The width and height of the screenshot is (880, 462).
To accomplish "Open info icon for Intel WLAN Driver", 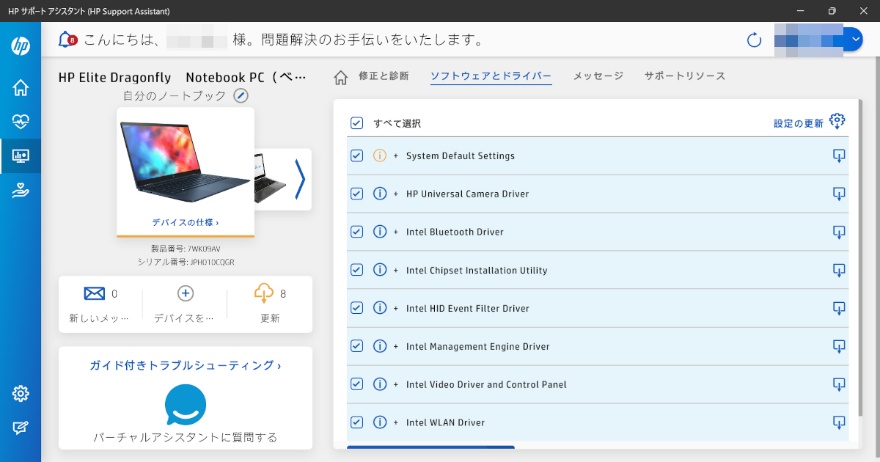I will [x=380, y=422].
